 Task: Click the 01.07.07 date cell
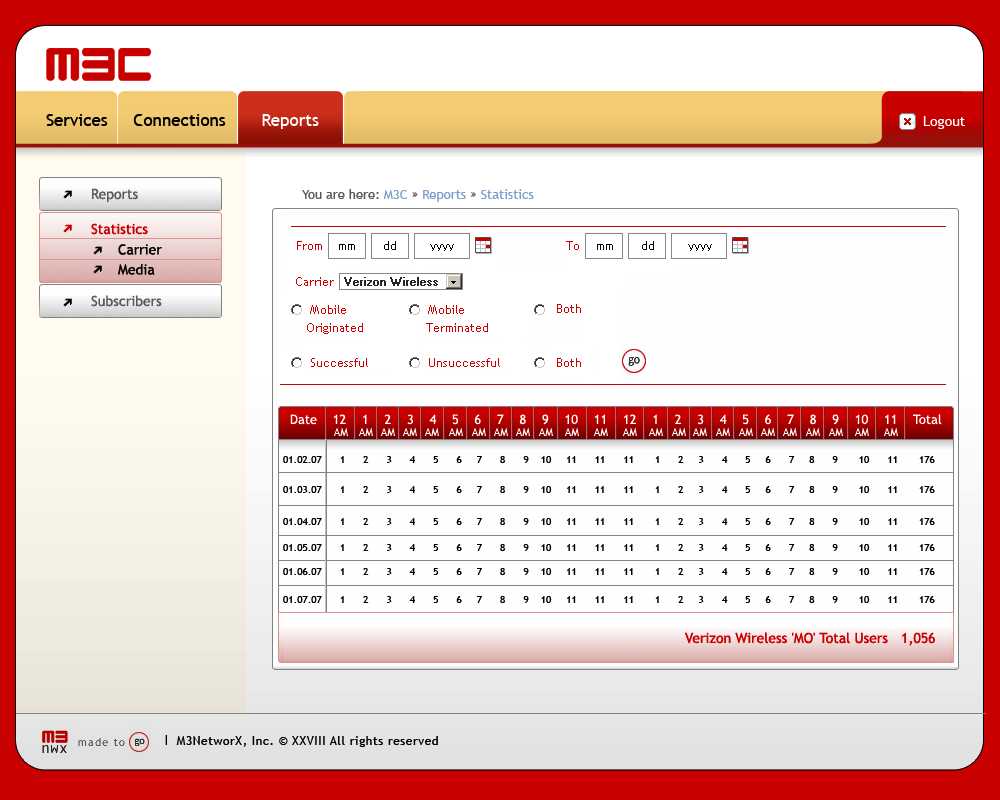pyautogui.click(x=302, y=600)
